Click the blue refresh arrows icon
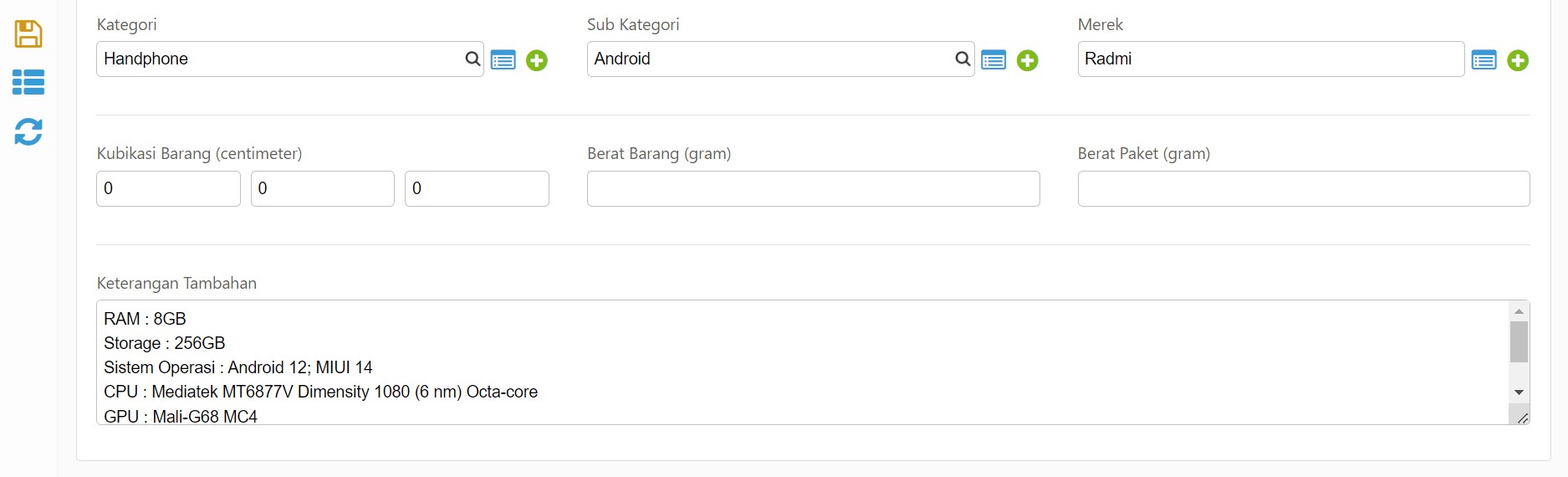The width and height of the screenshot is (1568, 477). (x=28, y=131)
